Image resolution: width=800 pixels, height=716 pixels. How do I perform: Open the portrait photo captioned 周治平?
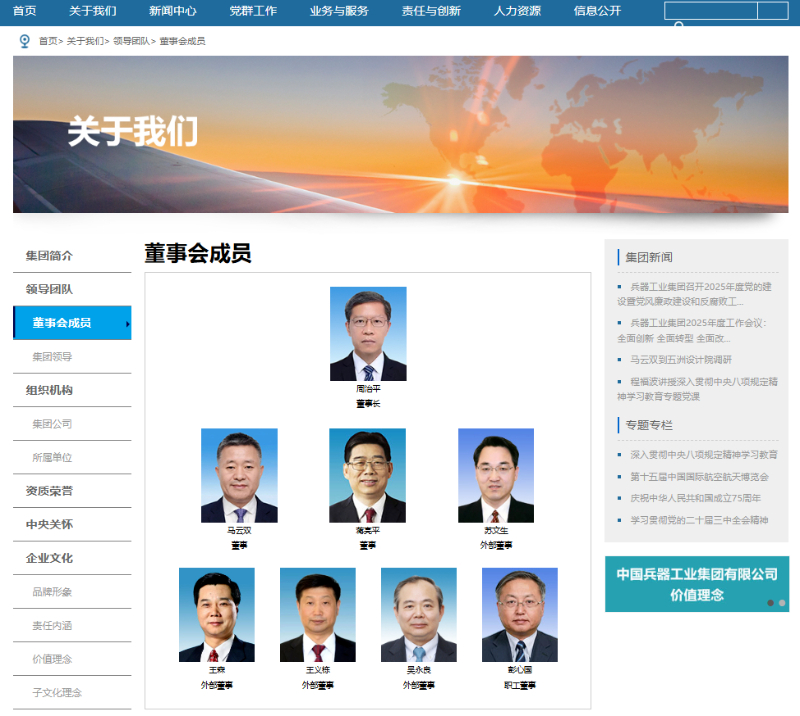pos(368,334)
